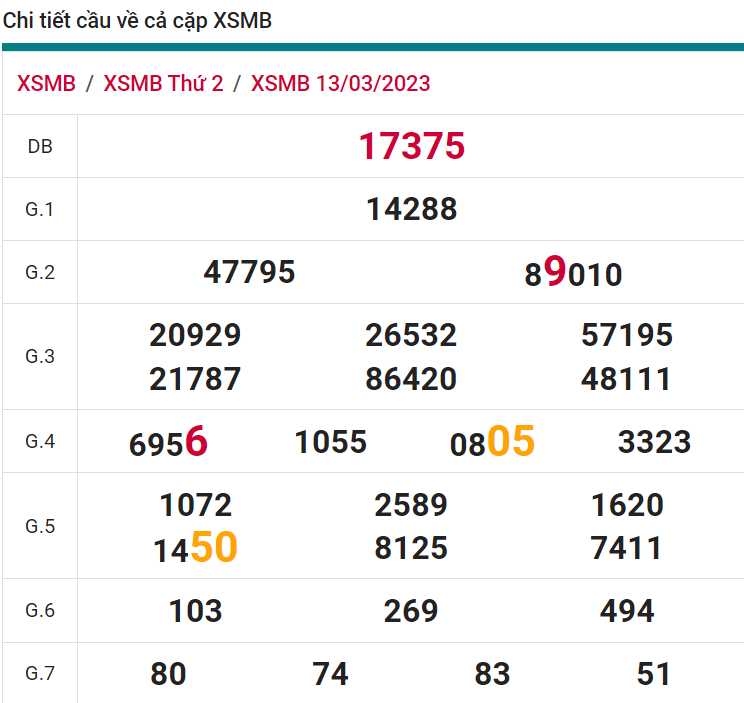Viewport: 744px width, 703px height.
Task: Select the G.3 number 26532
Action: pyautogui.click(x=411, y=335)
